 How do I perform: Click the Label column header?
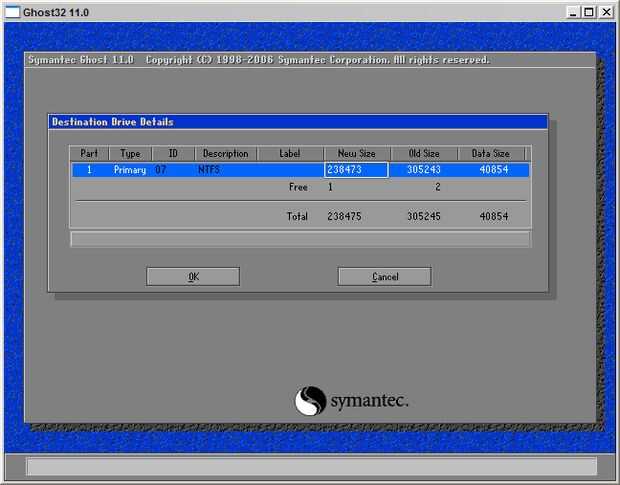290,153
